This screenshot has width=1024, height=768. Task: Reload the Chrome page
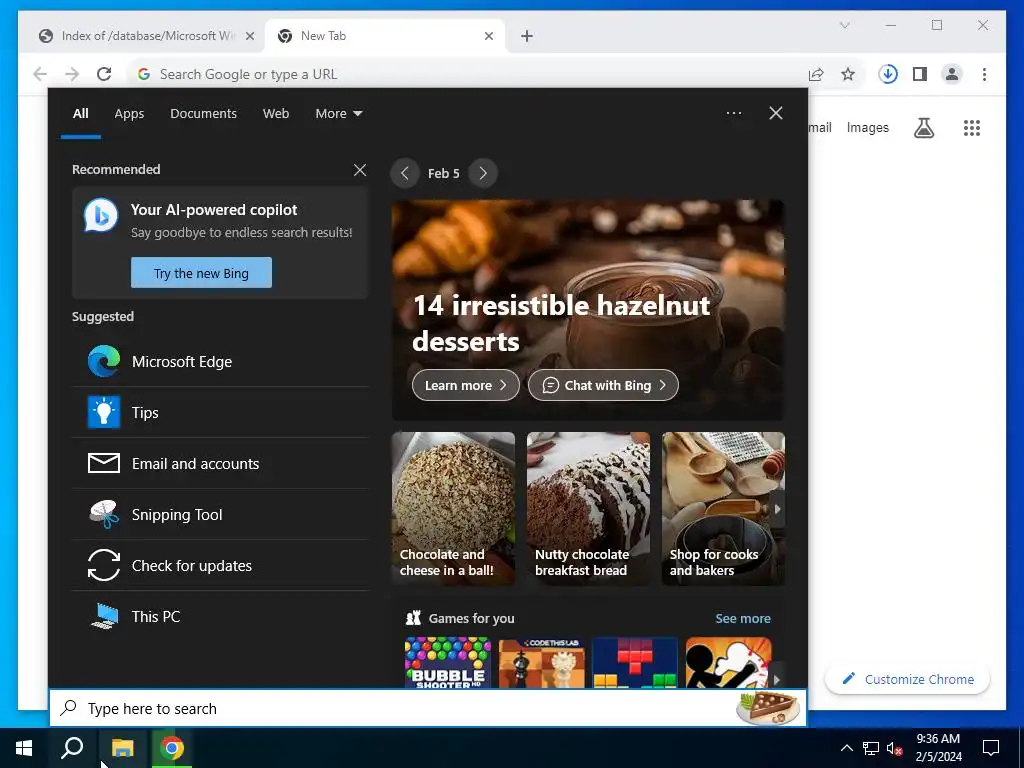click(x=104, y=74)
